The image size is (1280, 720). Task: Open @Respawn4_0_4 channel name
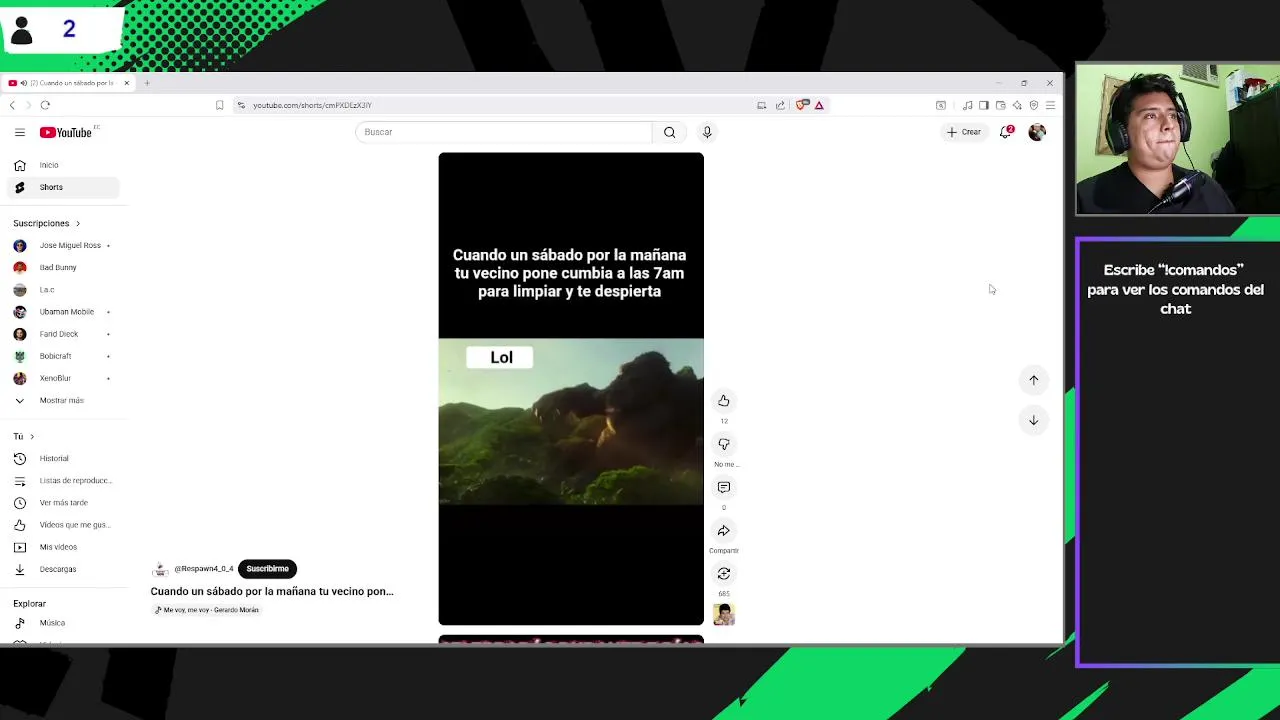[204, 569]
